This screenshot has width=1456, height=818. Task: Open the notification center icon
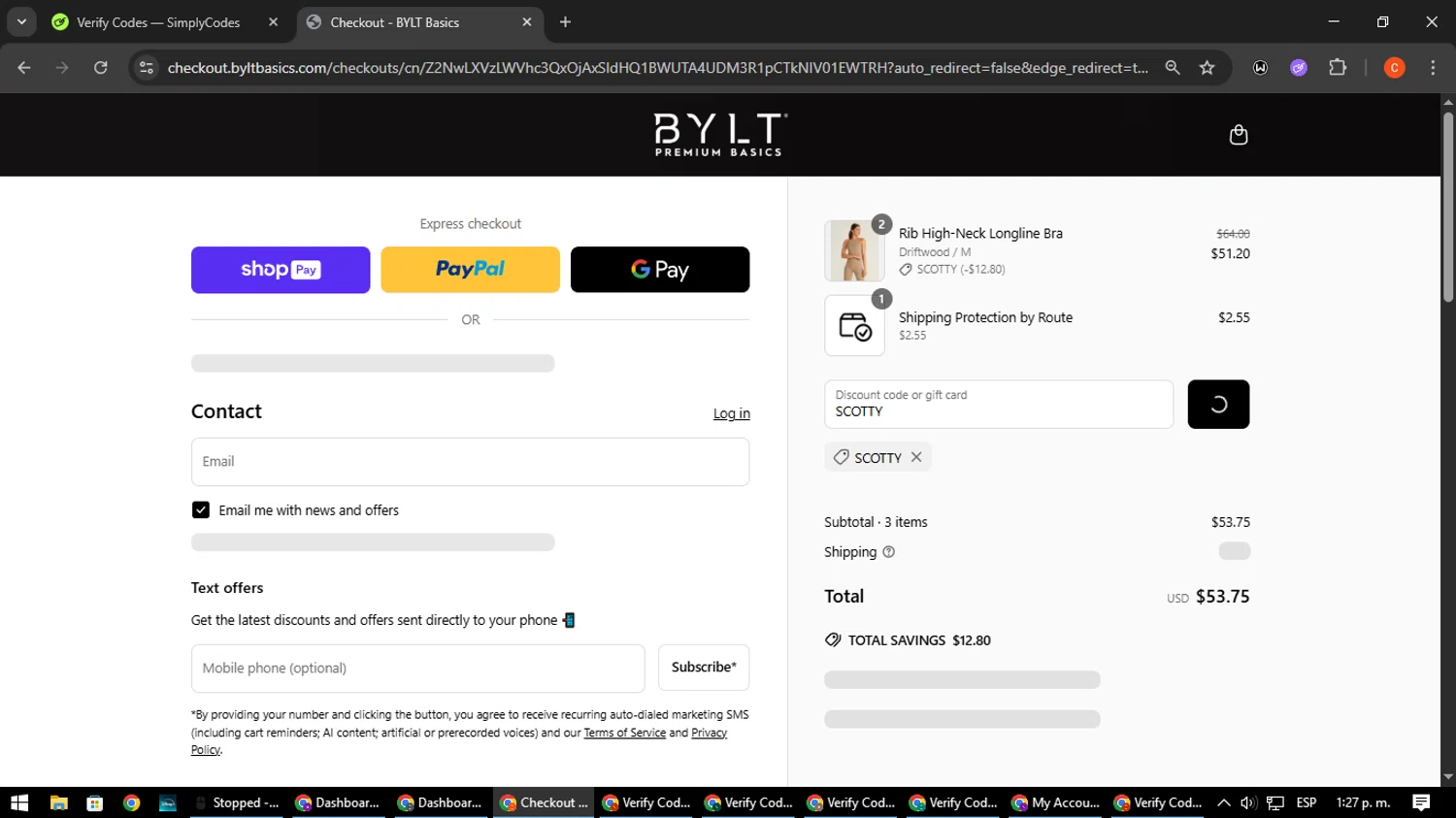pos(1421,802)
